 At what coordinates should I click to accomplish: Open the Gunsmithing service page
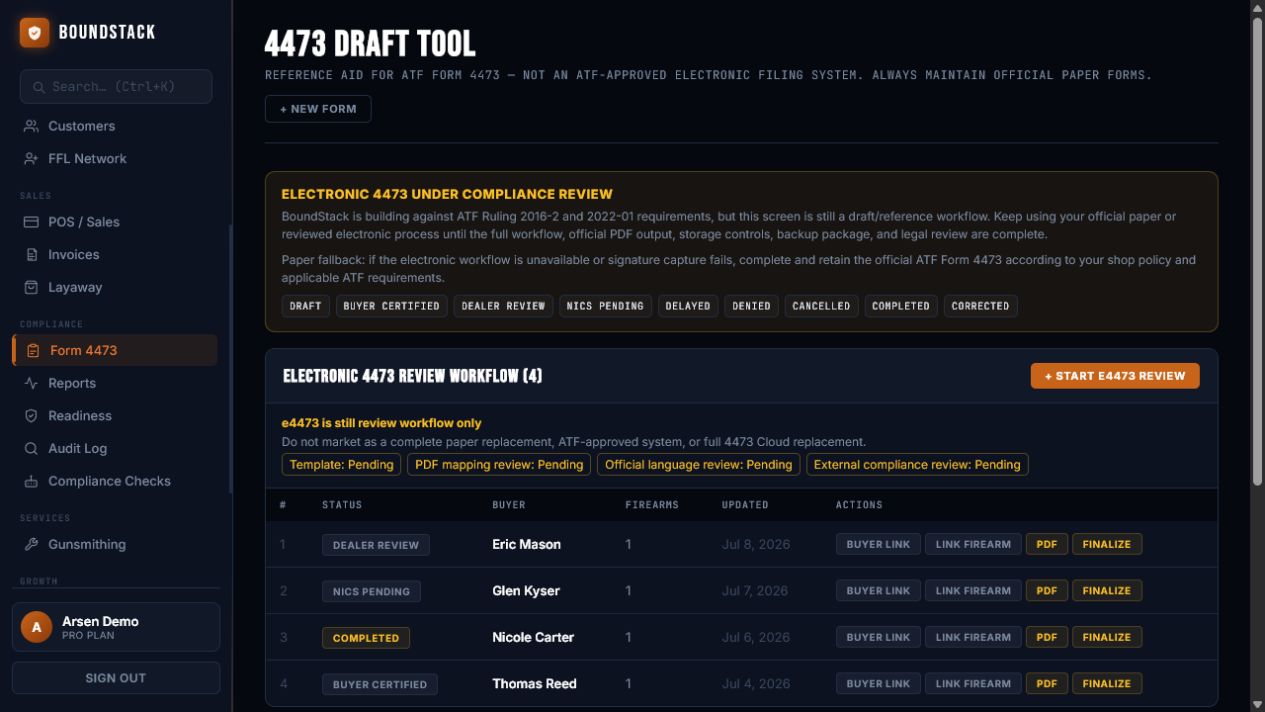click(115, 544)
